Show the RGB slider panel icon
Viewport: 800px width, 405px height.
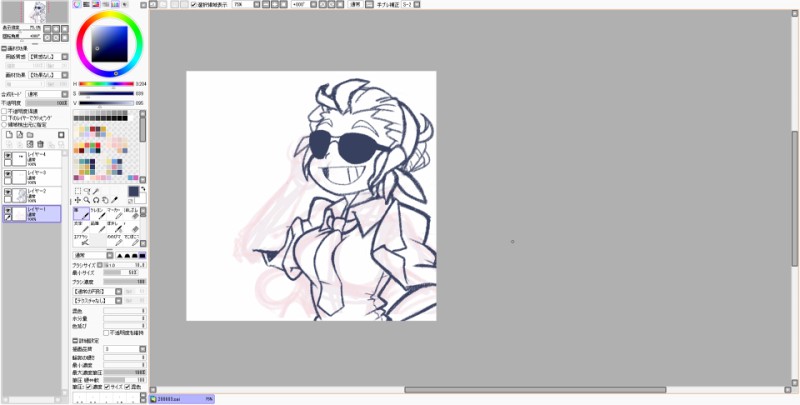[86, 4]
